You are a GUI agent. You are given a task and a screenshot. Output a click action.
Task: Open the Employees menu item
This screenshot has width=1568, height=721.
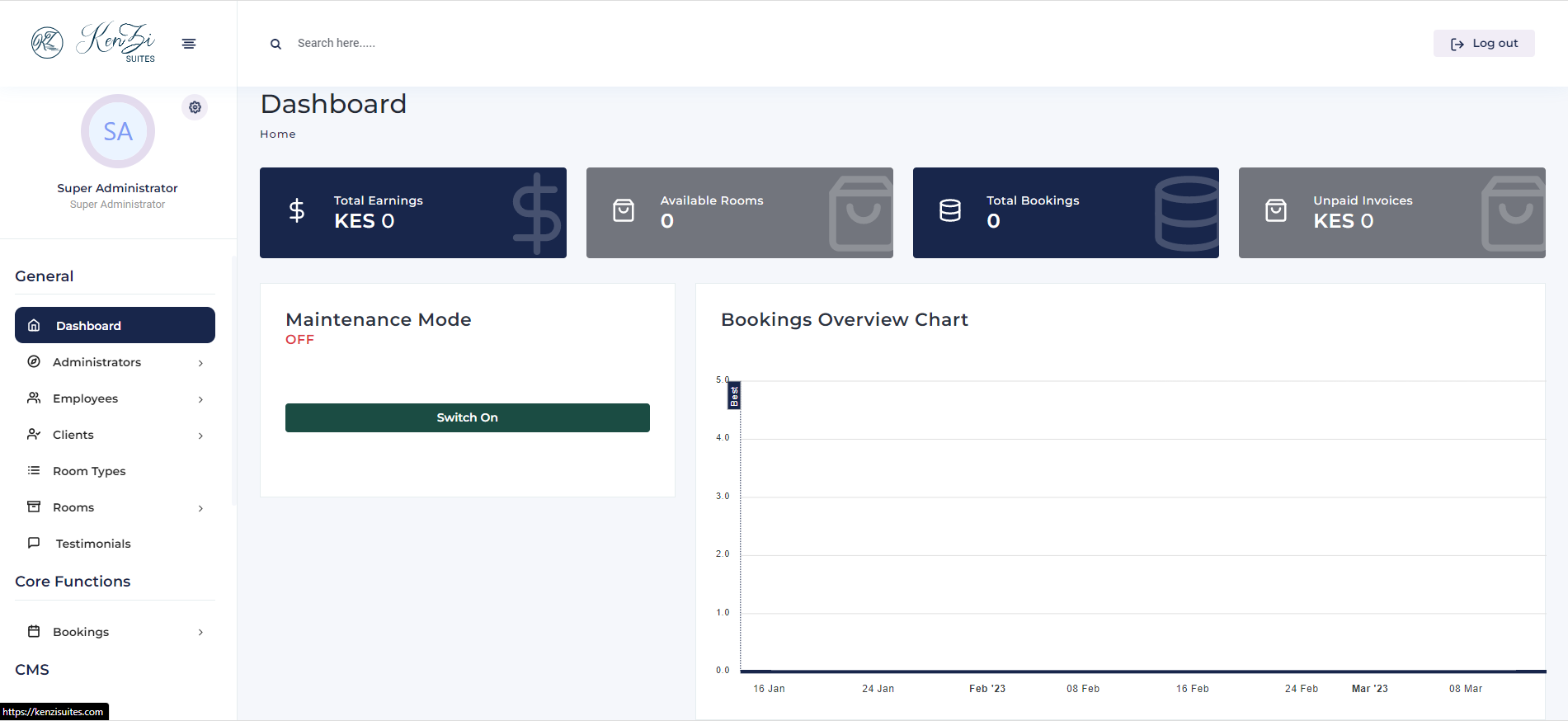(115, 398)
